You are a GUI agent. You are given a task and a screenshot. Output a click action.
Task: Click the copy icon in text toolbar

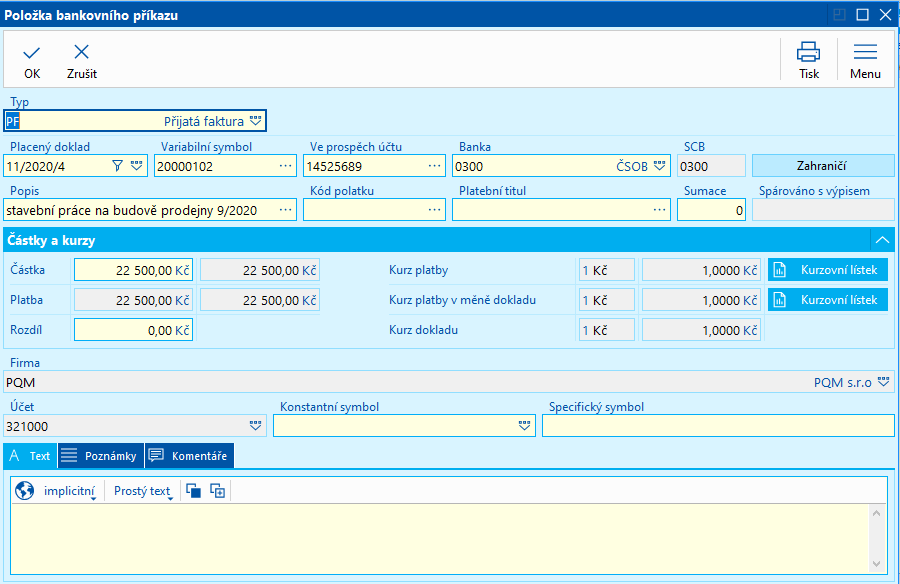[194, 491]
